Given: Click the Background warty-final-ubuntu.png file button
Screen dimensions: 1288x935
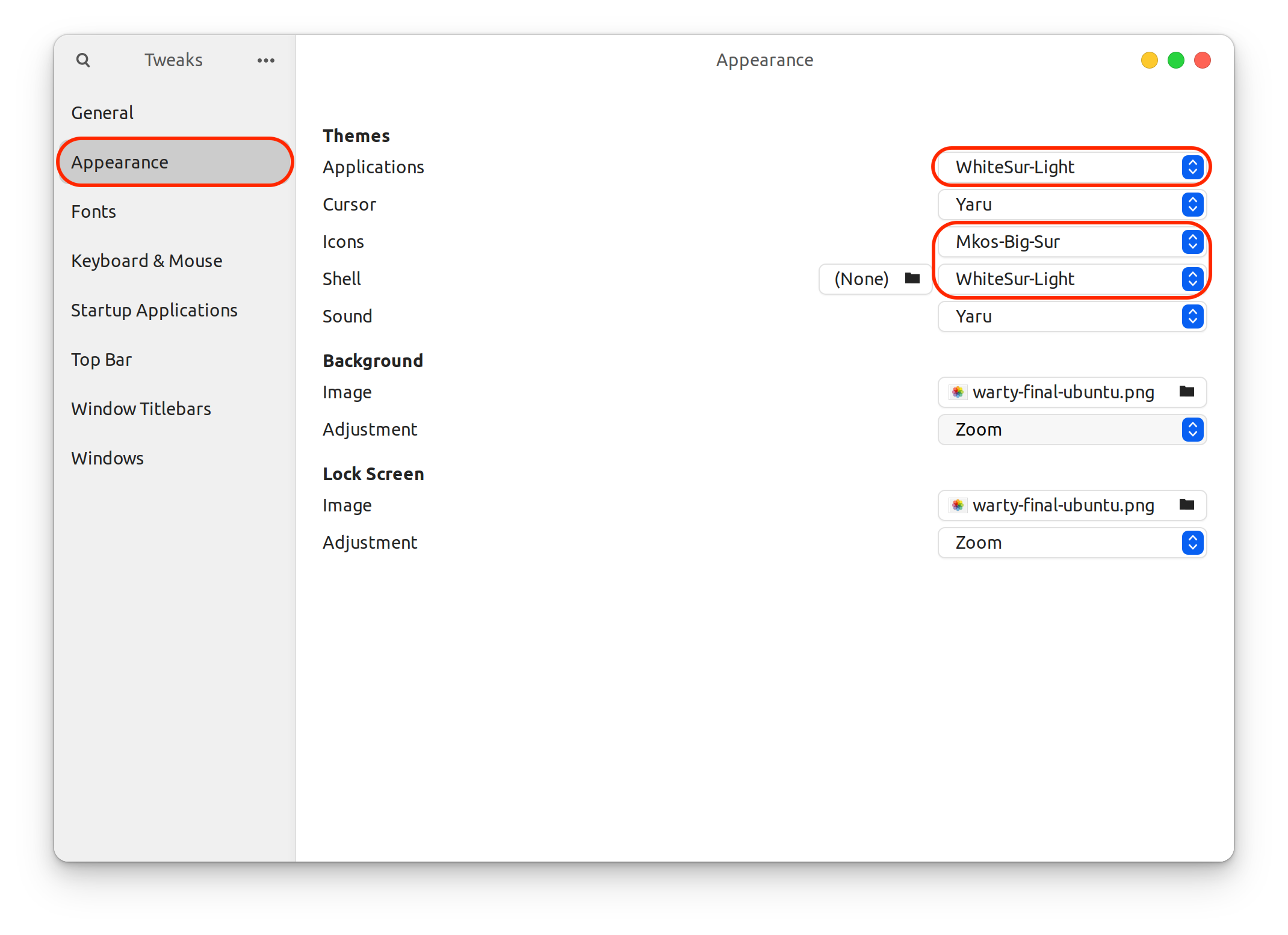Looking at the screenshot, I should (1063, 392).
